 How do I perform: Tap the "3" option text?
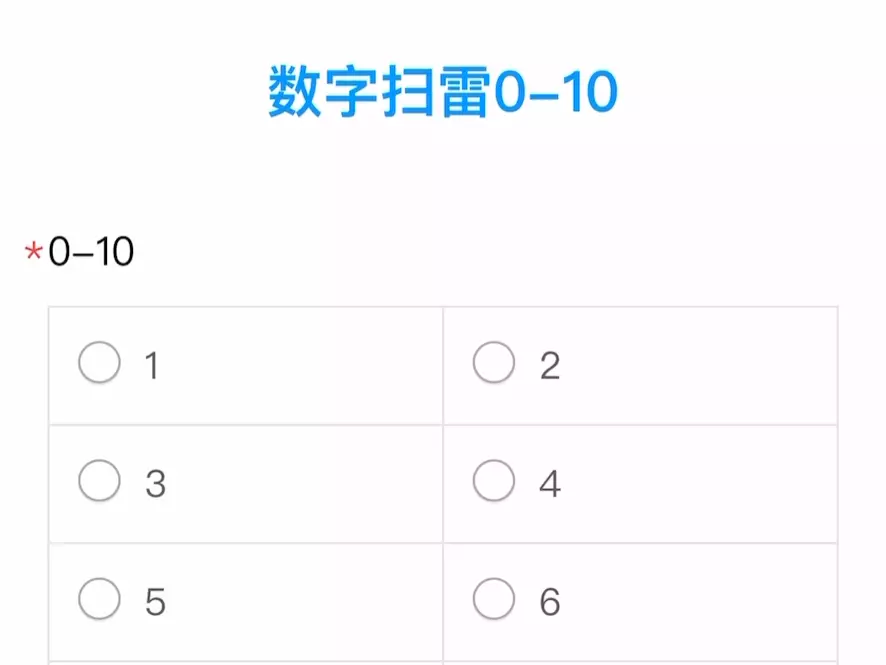[155, 485]
